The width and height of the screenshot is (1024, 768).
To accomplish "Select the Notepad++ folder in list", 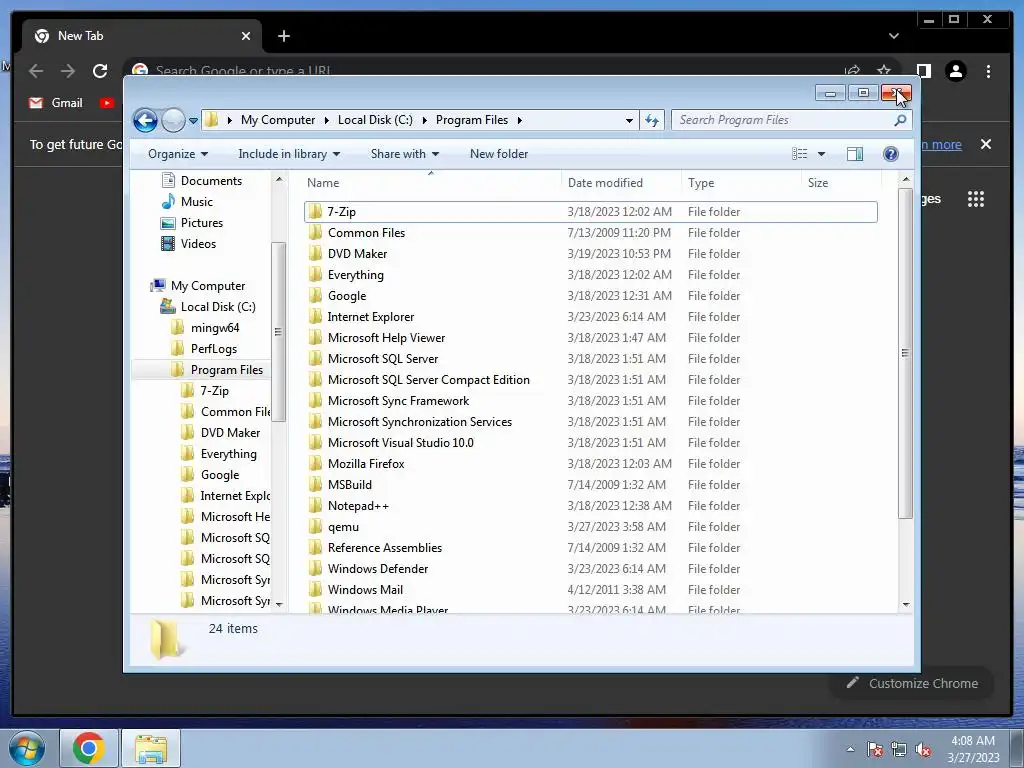I will point(590,505).
